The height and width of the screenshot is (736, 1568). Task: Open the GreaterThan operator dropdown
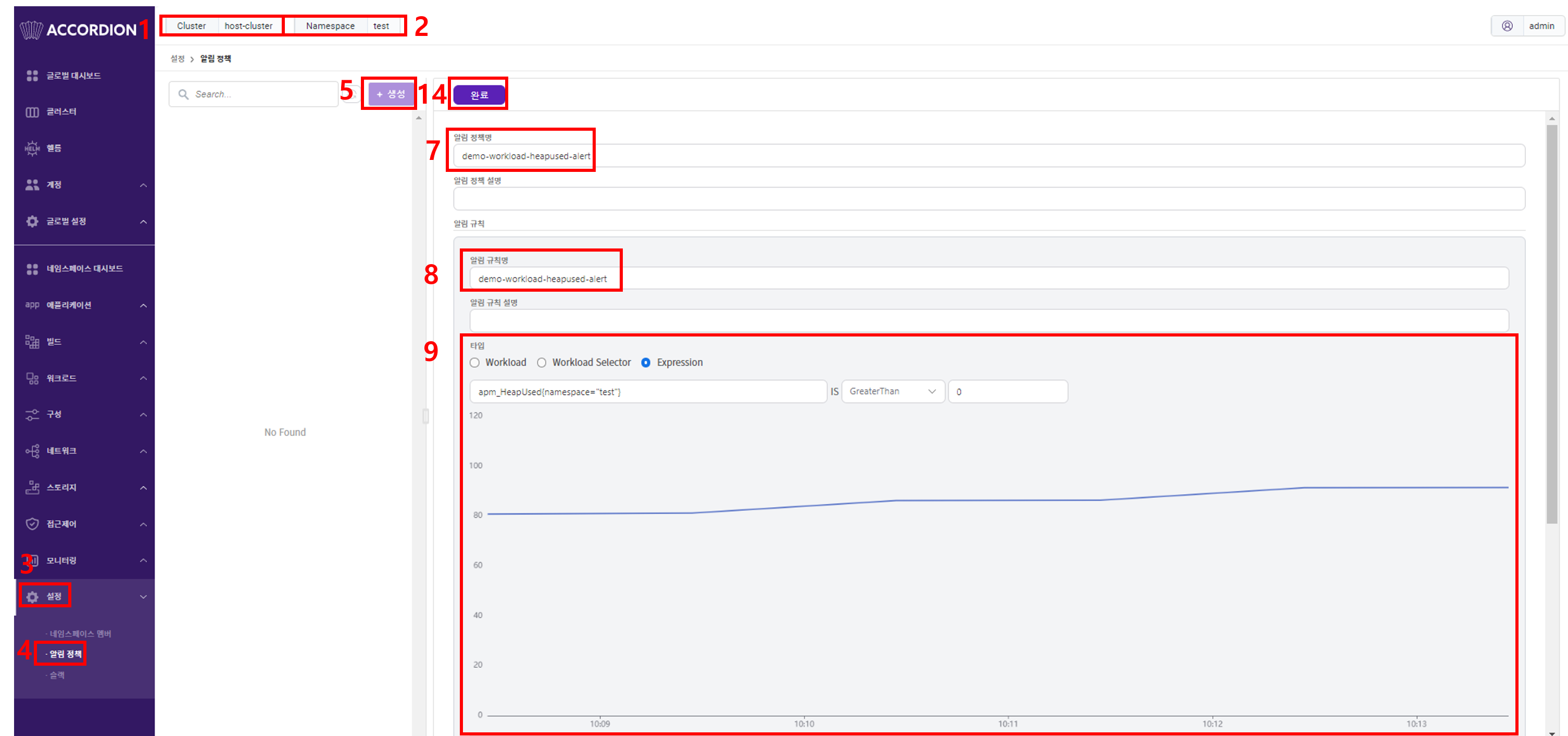(893, 391)
